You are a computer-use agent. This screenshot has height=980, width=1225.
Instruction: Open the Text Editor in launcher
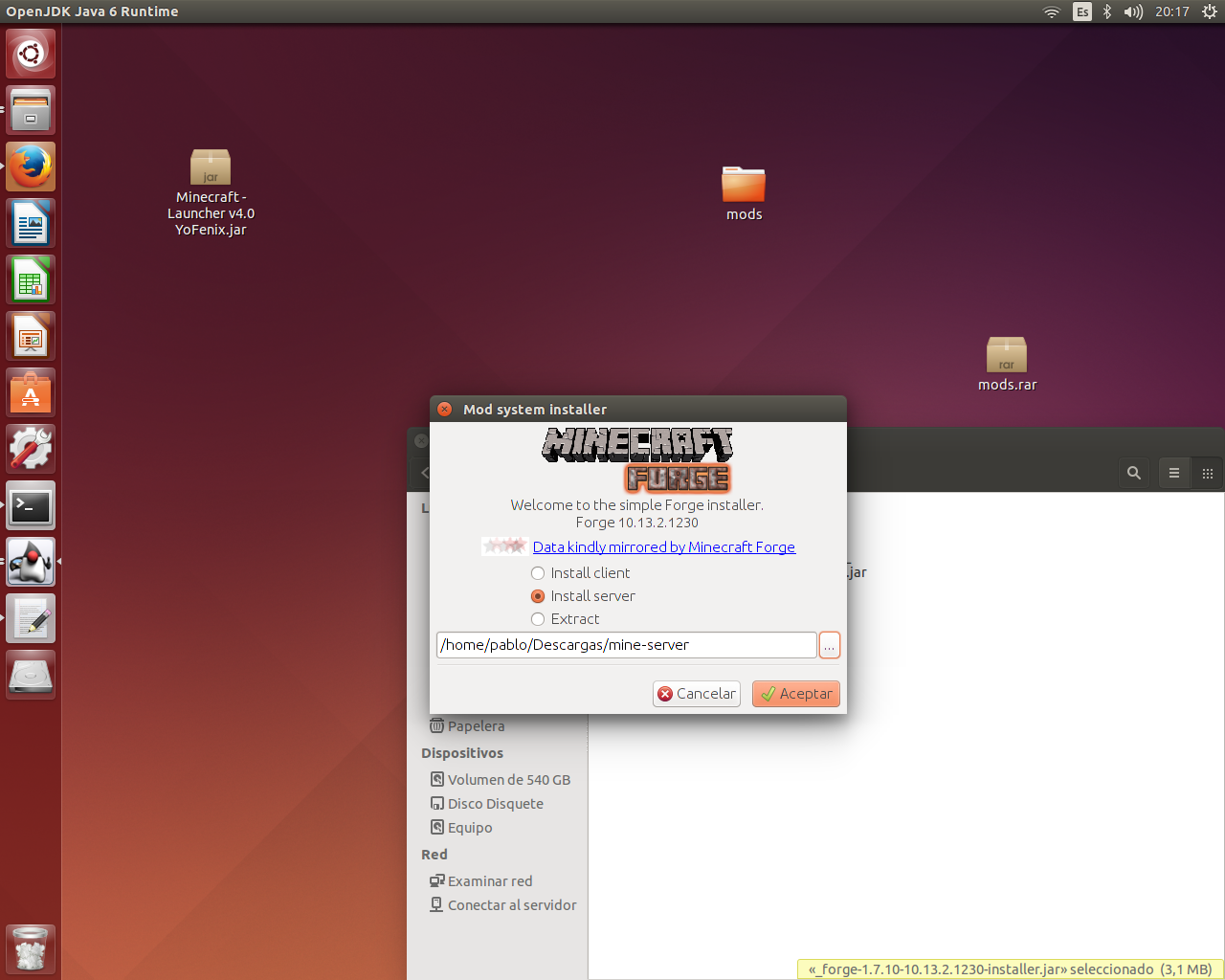click(31, 618)
